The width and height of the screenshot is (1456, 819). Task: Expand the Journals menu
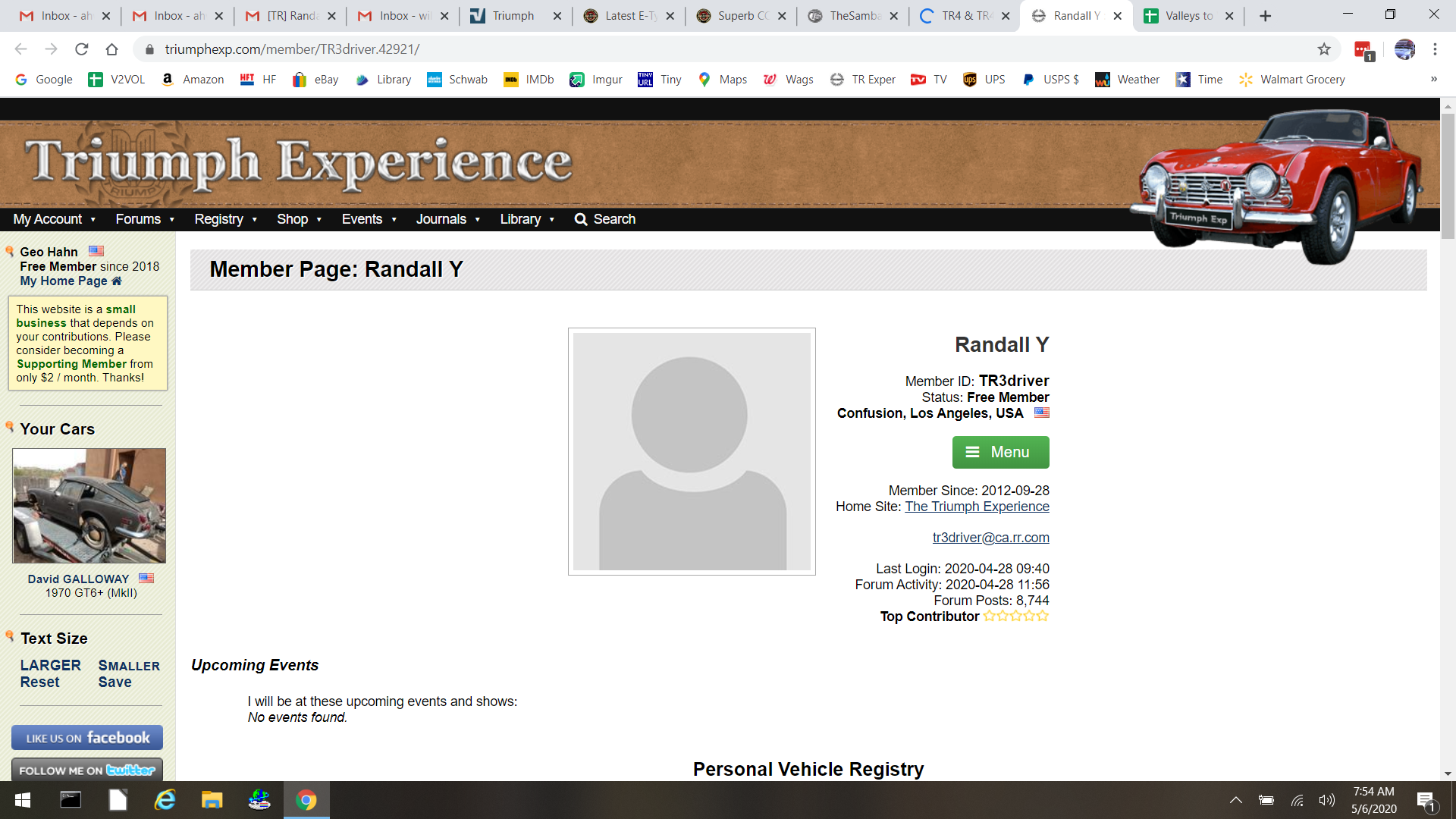[x=448, y=219]
